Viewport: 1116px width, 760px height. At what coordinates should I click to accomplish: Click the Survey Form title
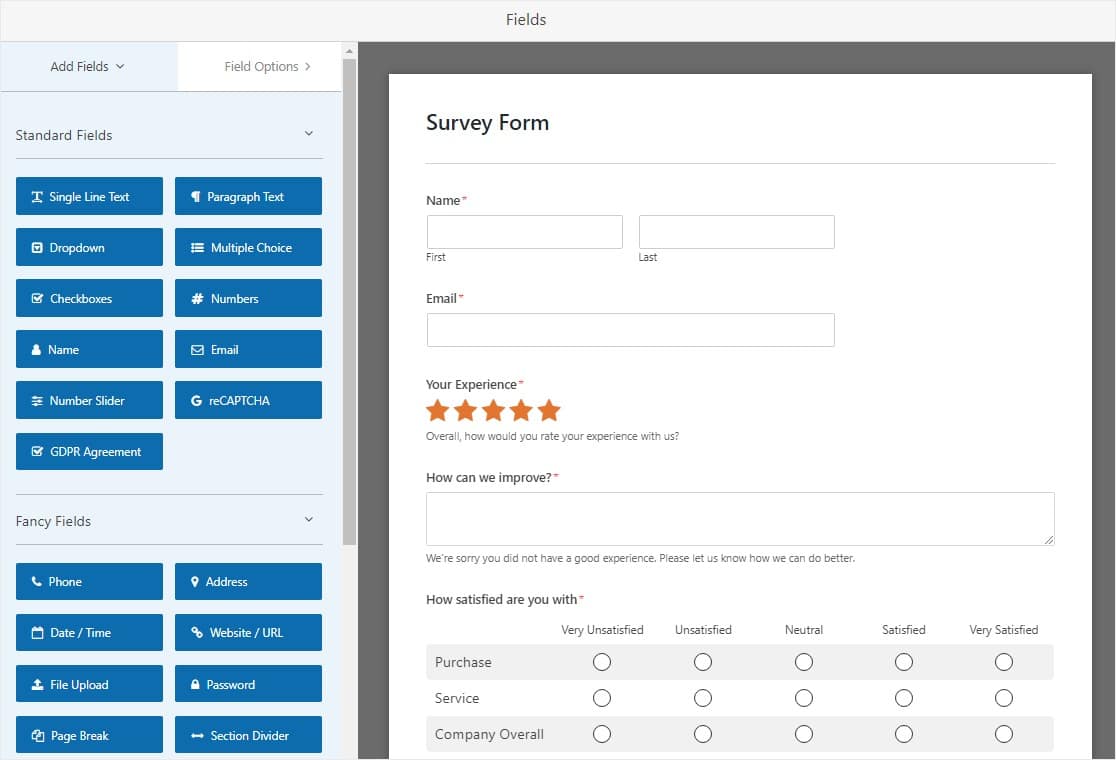coord(488,122)
